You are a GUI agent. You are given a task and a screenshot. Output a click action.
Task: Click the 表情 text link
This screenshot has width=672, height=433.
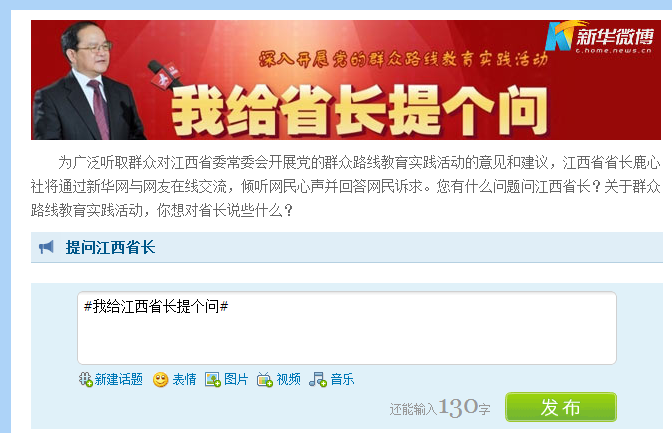184,379
